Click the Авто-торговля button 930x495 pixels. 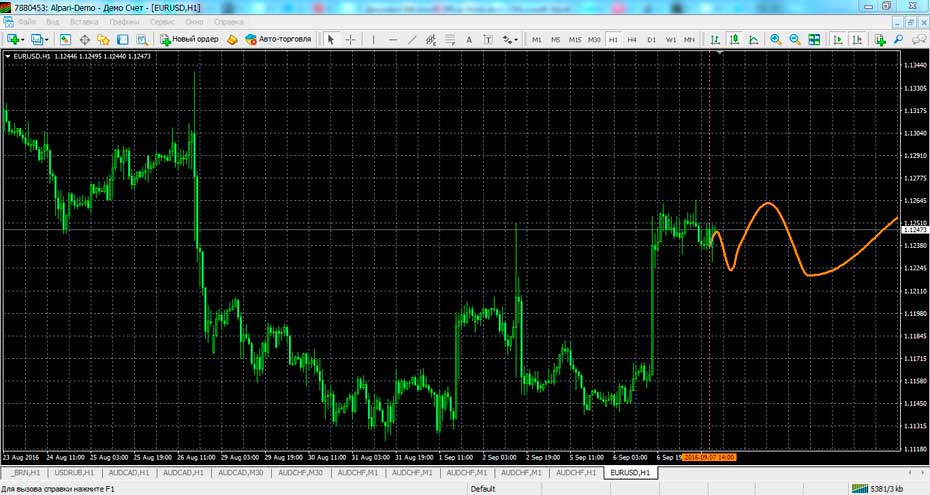coord(278,40)
